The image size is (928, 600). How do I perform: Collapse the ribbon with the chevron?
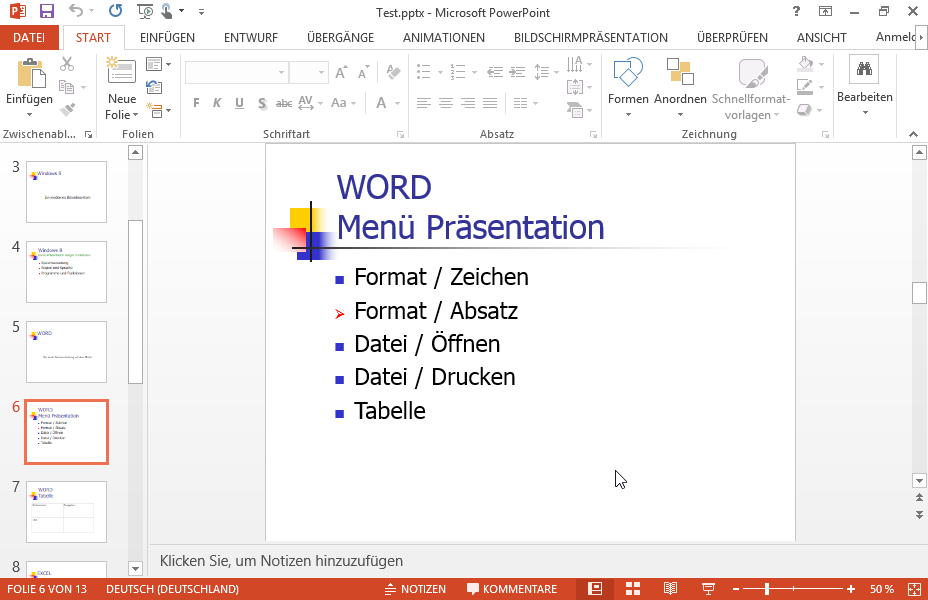[913, 134]
